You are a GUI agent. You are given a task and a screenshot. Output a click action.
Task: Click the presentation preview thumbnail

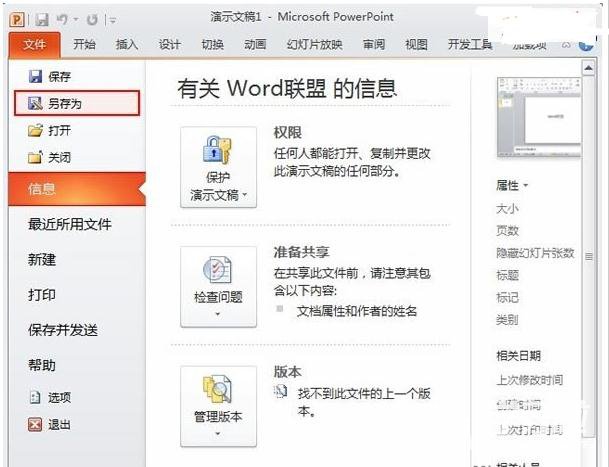(539, 118)
